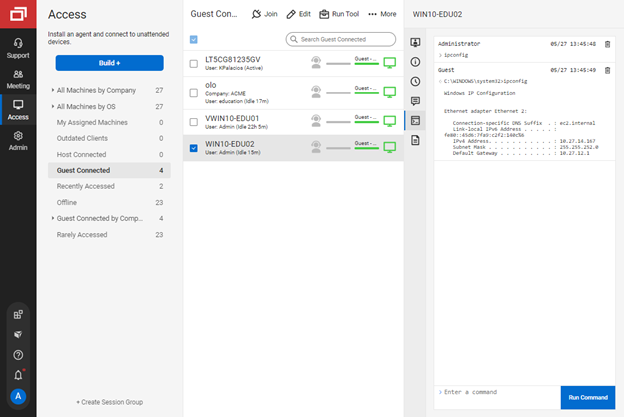Open the notifications bell
624x417 pixels.
point(18,375)
